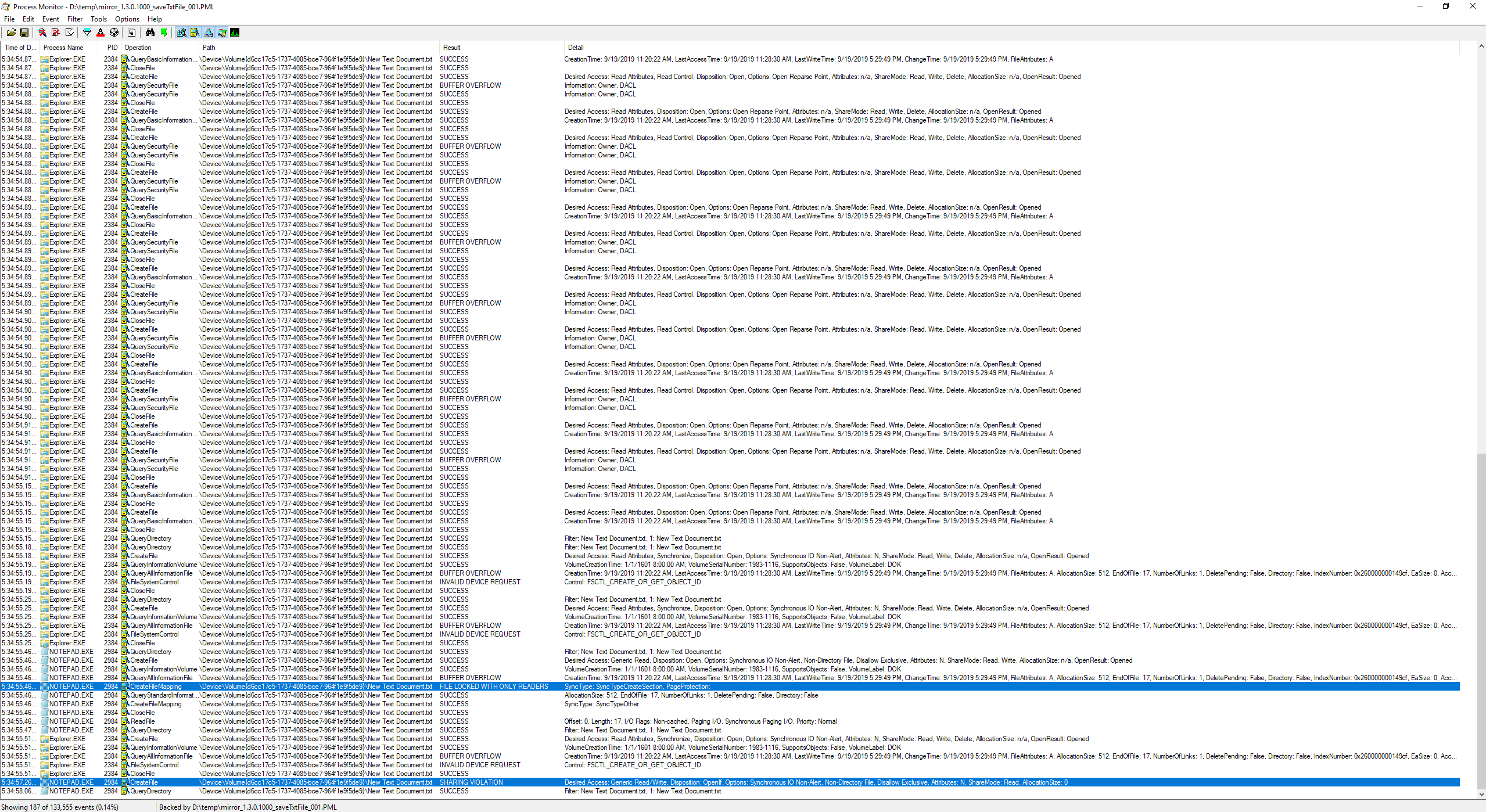Screen dimensions: 1486x812
Task: Toggle Show Registry Activity
Action: (182, 33)
